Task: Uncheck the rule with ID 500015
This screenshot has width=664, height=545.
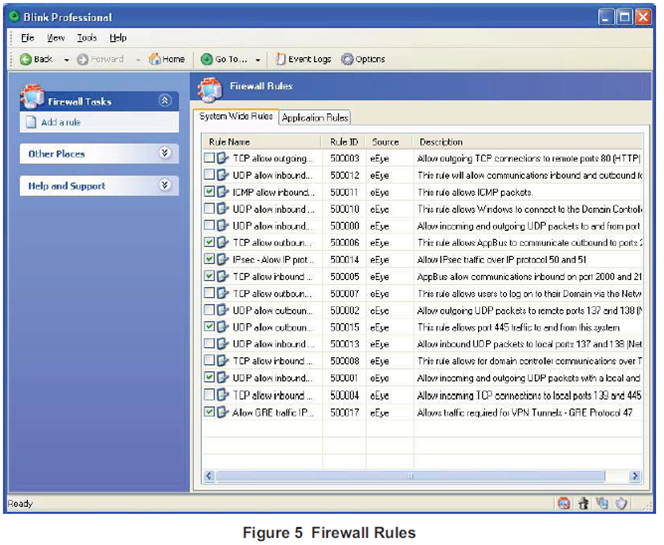Action: [209, 326]
